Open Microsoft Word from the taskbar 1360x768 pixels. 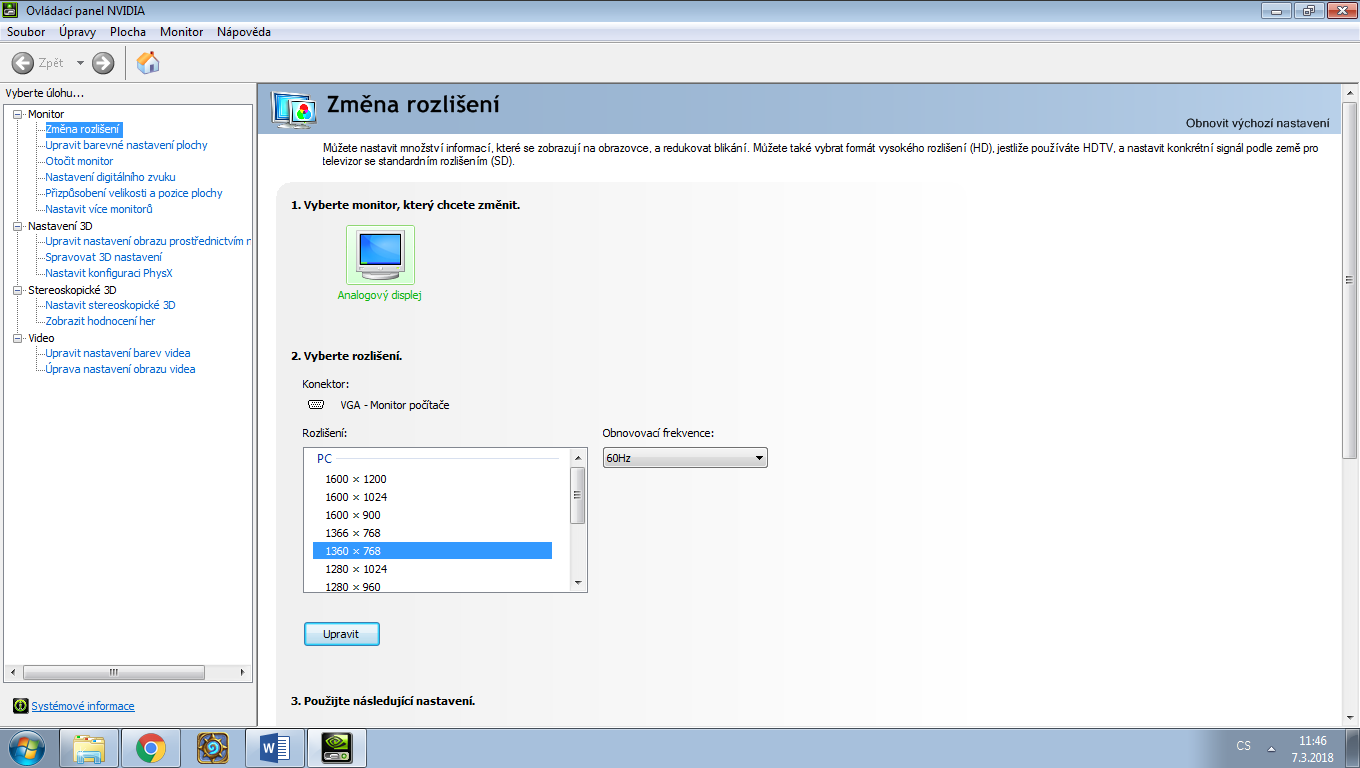[x=275, y=748]
